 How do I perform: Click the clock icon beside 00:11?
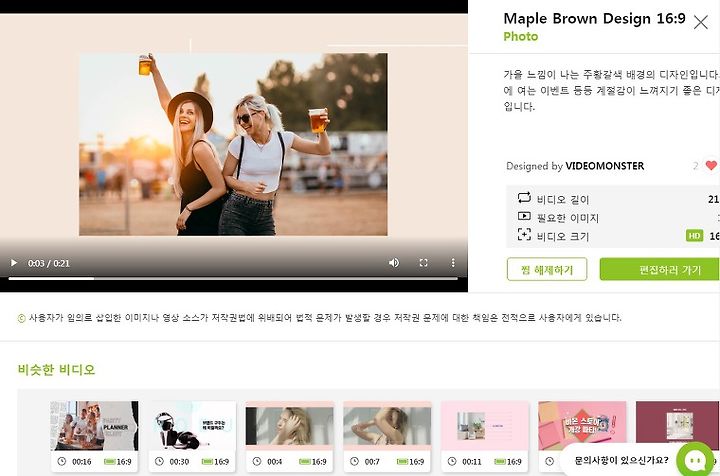click(452, 461)
